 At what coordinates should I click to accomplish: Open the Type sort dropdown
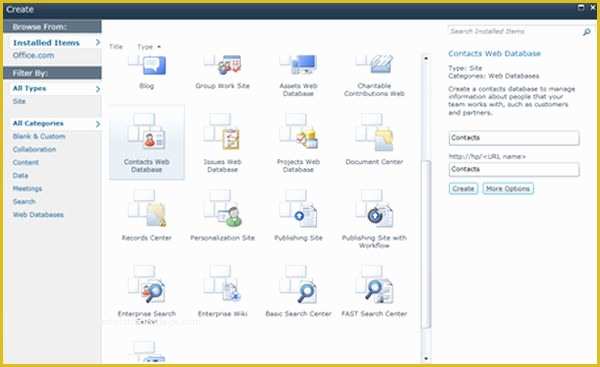[x=149, y=47]
